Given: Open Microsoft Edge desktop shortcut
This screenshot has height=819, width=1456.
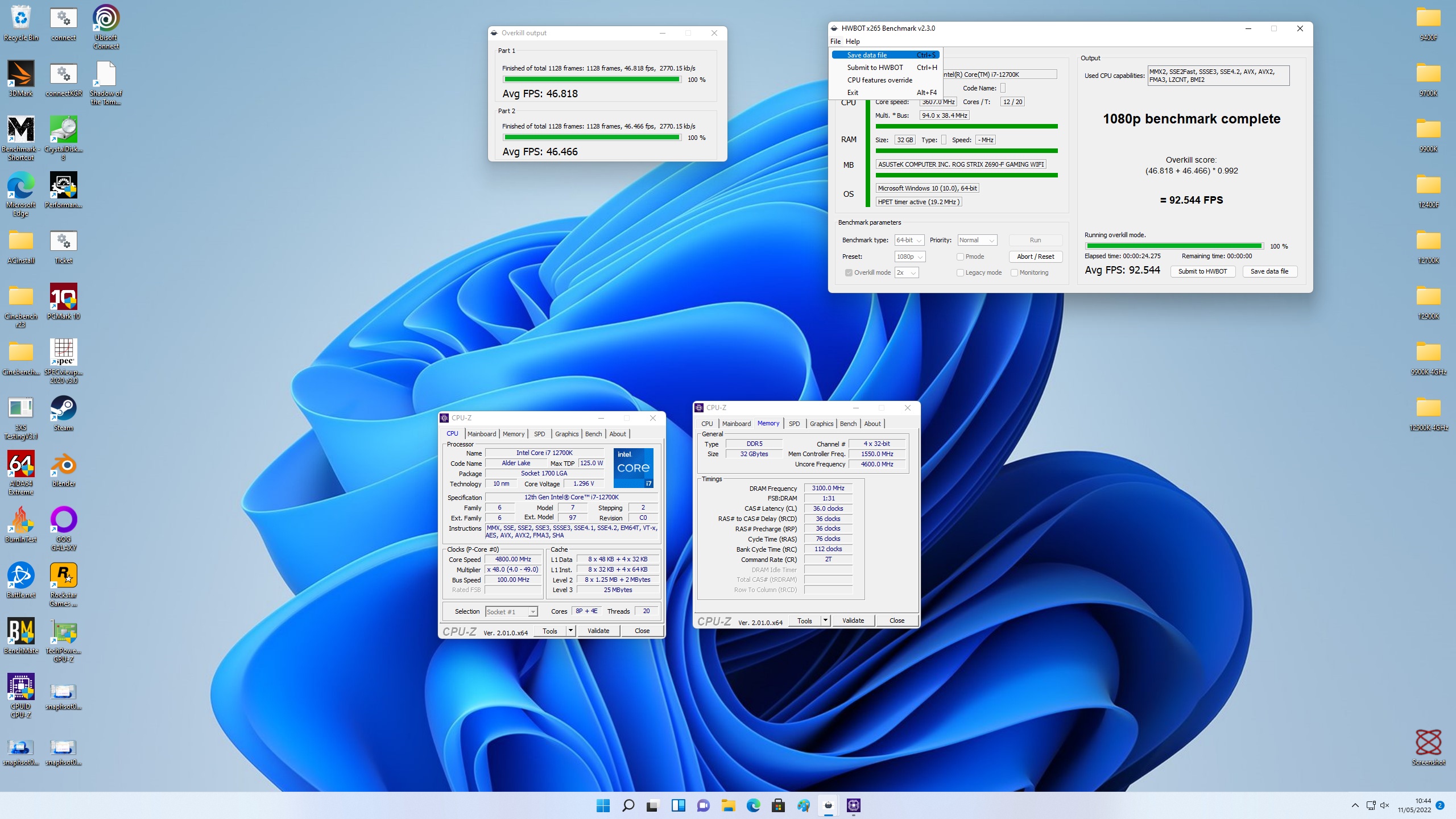Looking at the screenshot, I should [21, 194].
